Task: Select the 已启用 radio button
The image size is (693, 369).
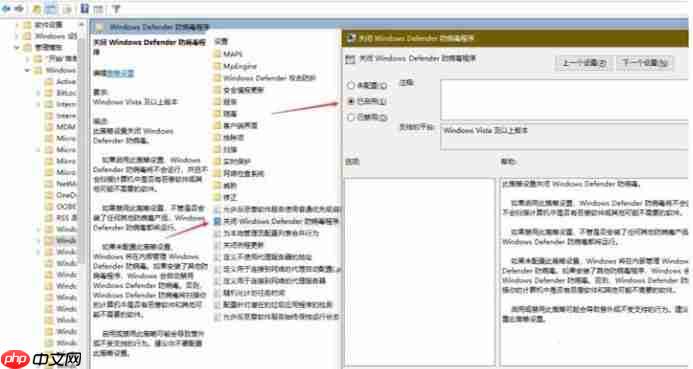Action: click(351, 101)
